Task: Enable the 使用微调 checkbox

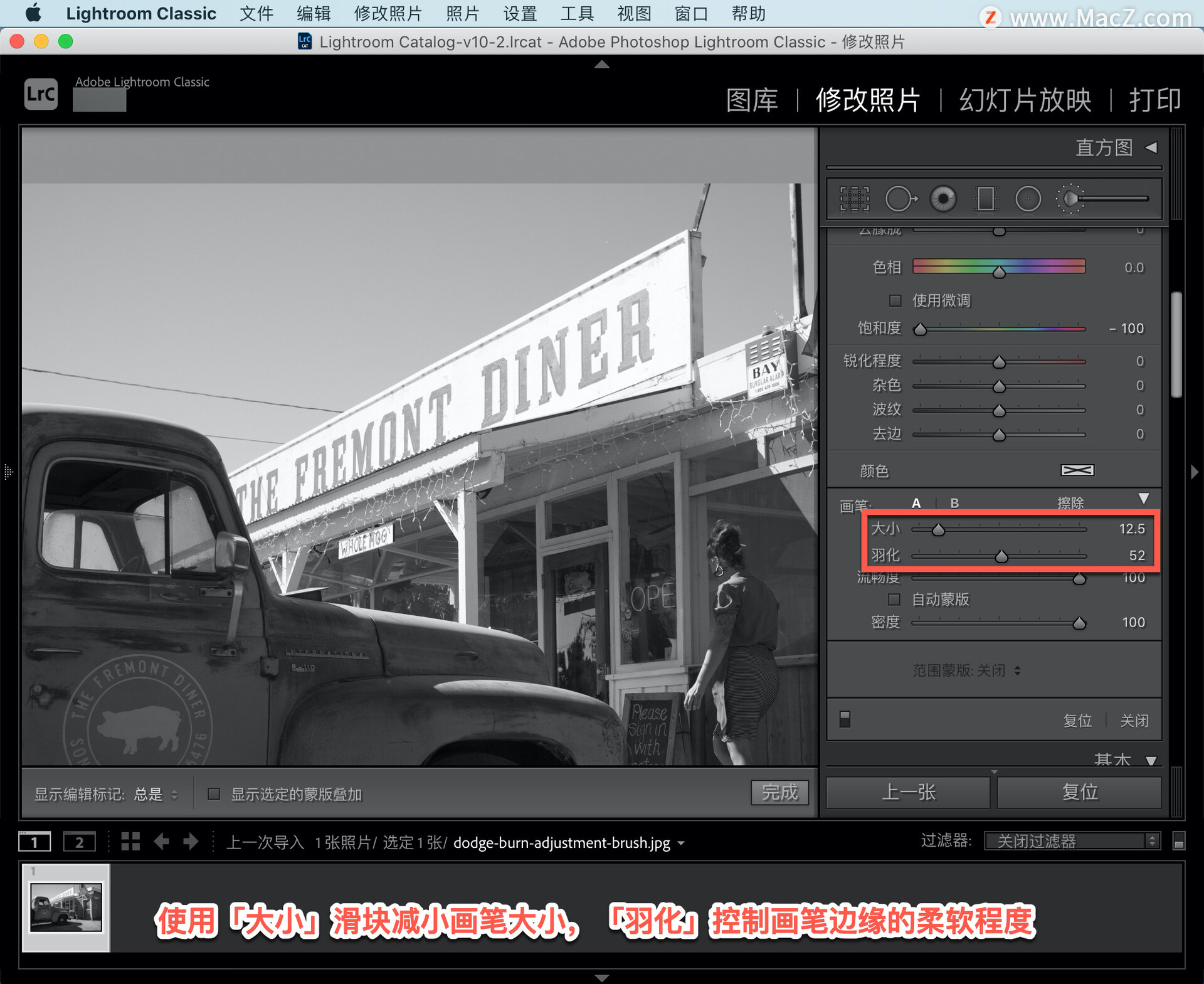Action: tap(895, 300)
